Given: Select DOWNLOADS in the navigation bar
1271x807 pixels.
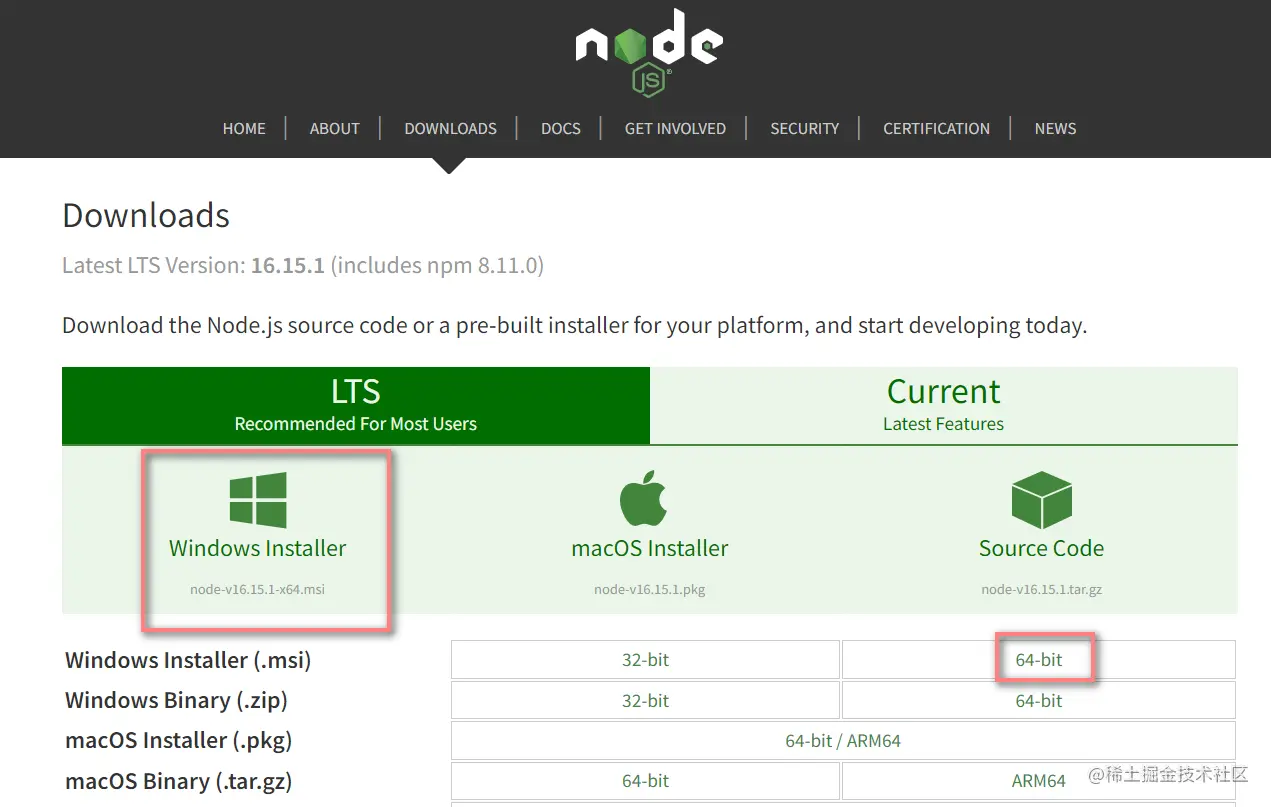Looking at the screenshot, I should point(450,129).
